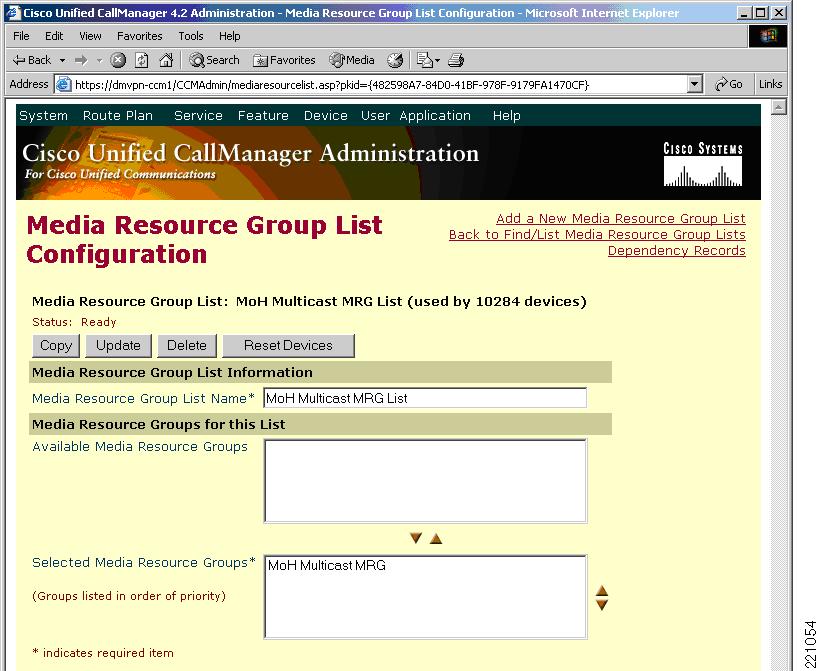The width and height of the screenshot is (818, 671).
Task: Follow Add a New Media Resource Group List link
Action: (x=621, y=219)
